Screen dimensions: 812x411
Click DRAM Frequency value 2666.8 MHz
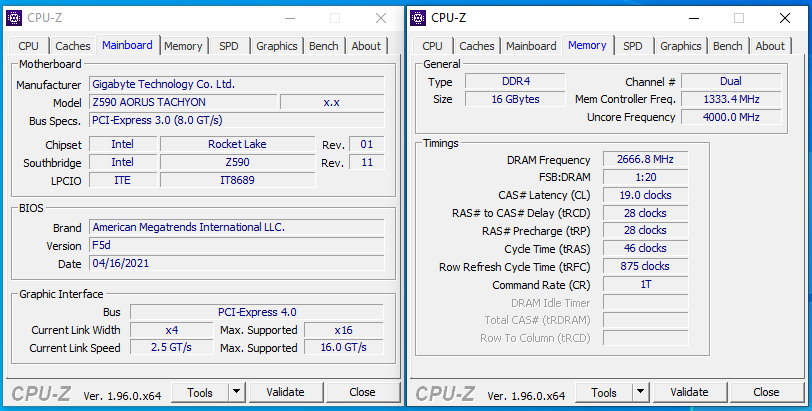tap(645, 159)
